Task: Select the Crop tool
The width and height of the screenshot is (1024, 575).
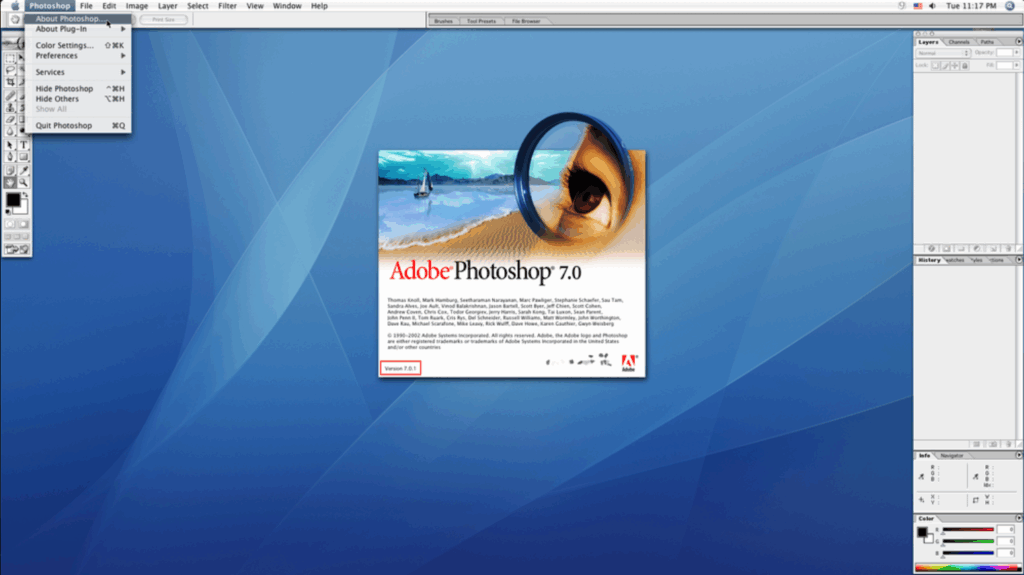Action: pos(10,82)
